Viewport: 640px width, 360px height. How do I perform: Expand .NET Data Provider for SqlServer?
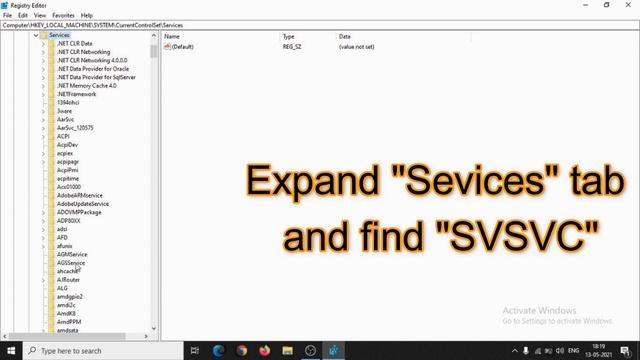tap(44, 77)
